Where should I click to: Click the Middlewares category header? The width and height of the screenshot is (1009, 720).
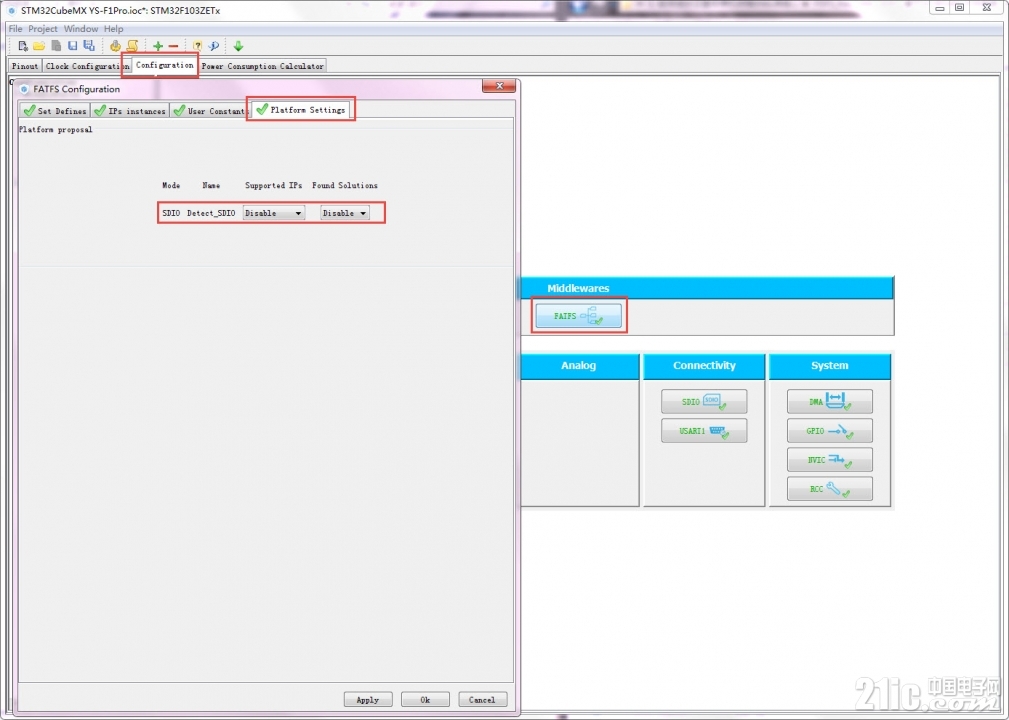(x=707, y=288)
